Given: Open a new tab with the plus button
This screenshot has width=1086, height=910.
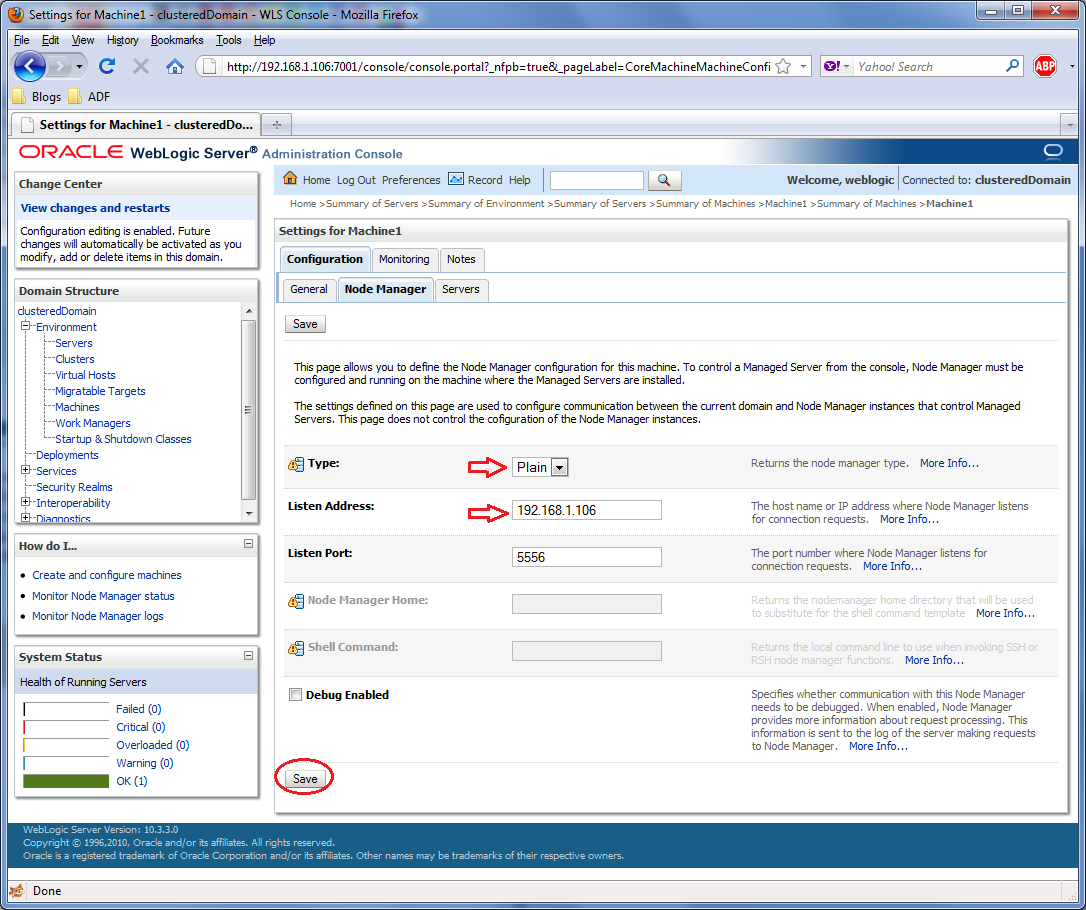Looking at the screenshot, I should point(277,125).
